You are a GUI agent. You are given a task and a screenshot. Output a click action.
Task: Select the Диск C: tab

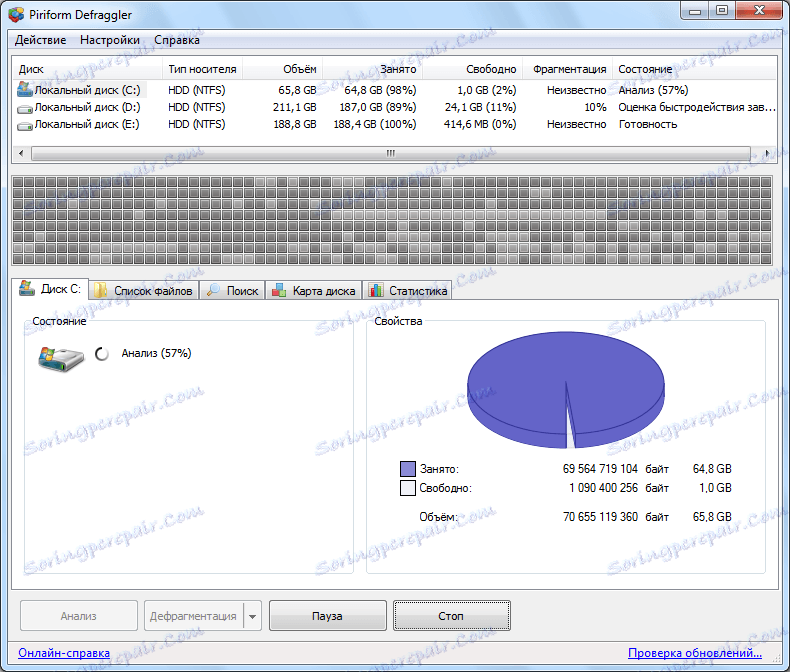50,289
